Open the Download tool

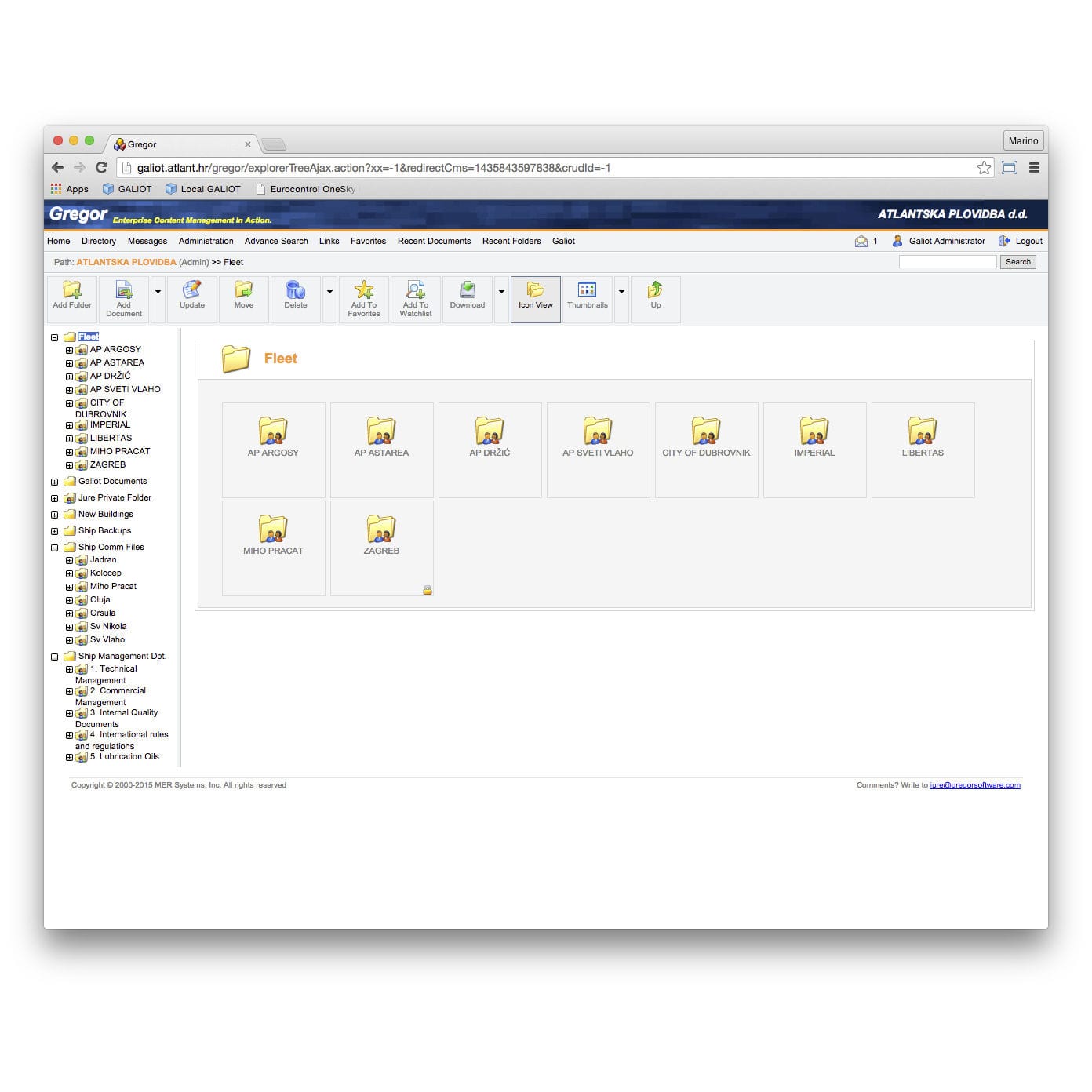click(x=467, y=294)
